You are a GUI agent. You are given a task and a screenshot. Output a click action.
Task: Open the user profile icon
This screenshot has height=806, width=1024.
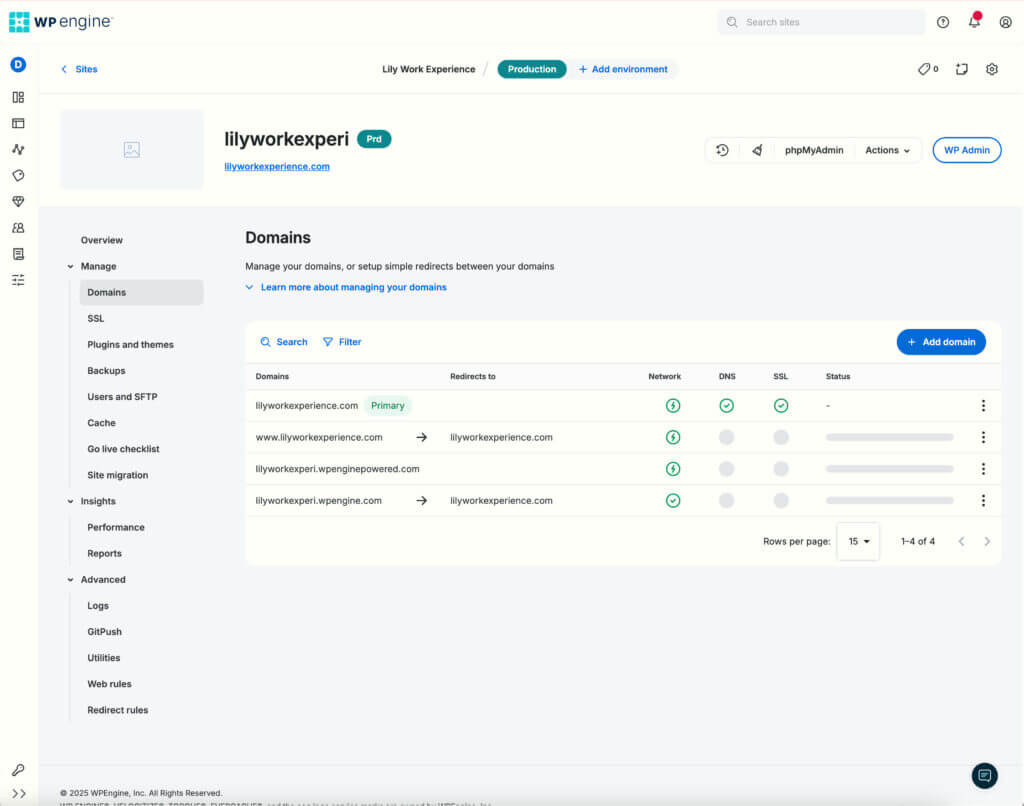pos(1005,22)
